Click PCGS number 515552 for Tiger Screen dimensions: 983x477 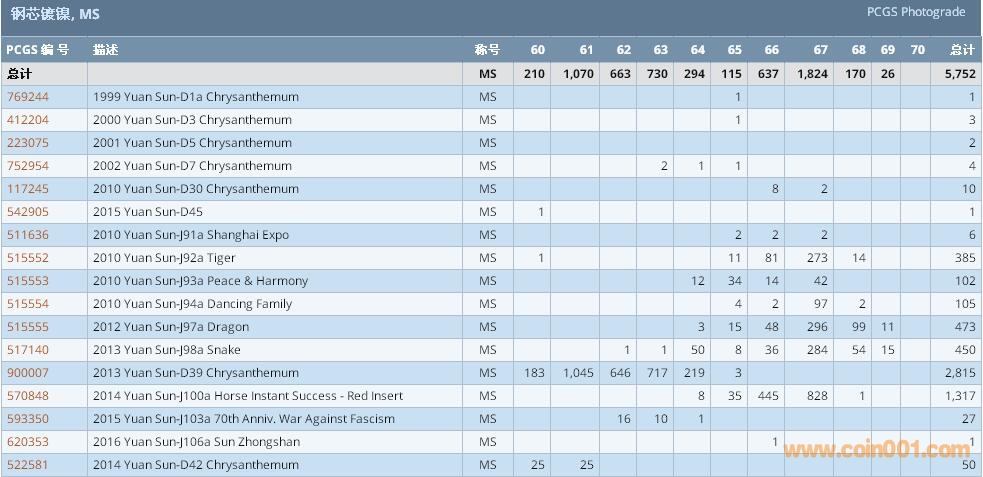tap(28, 258)
